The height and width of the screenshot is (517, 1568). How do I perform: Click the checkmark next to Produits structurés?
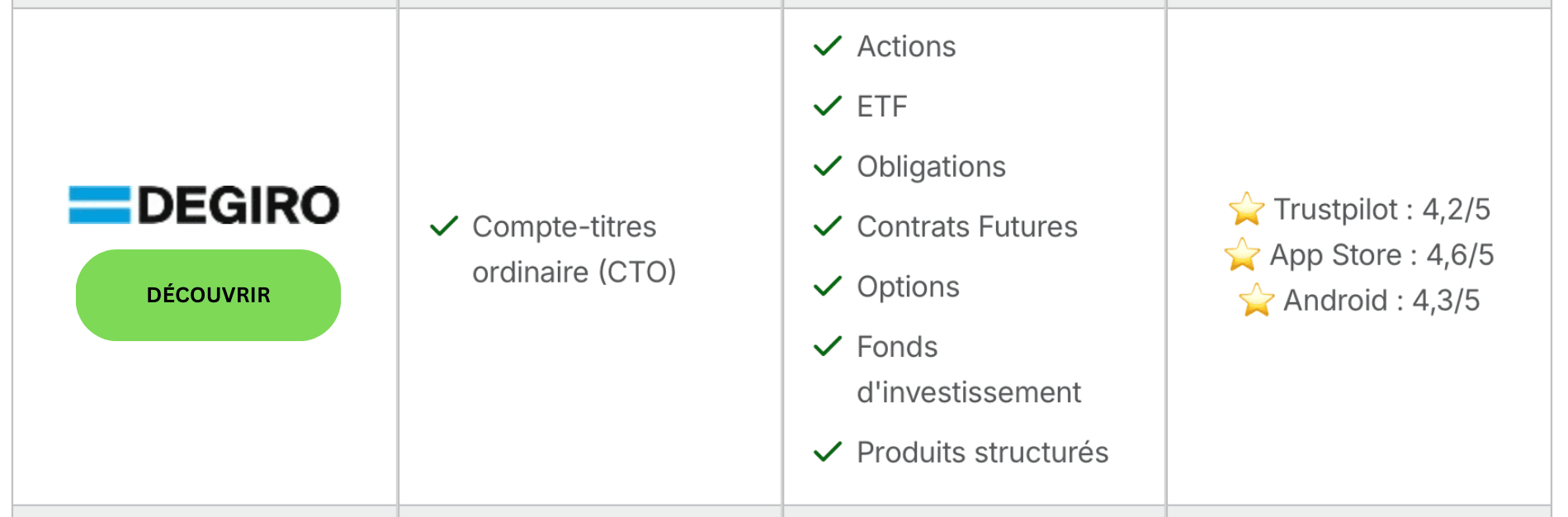click(828, 452)
